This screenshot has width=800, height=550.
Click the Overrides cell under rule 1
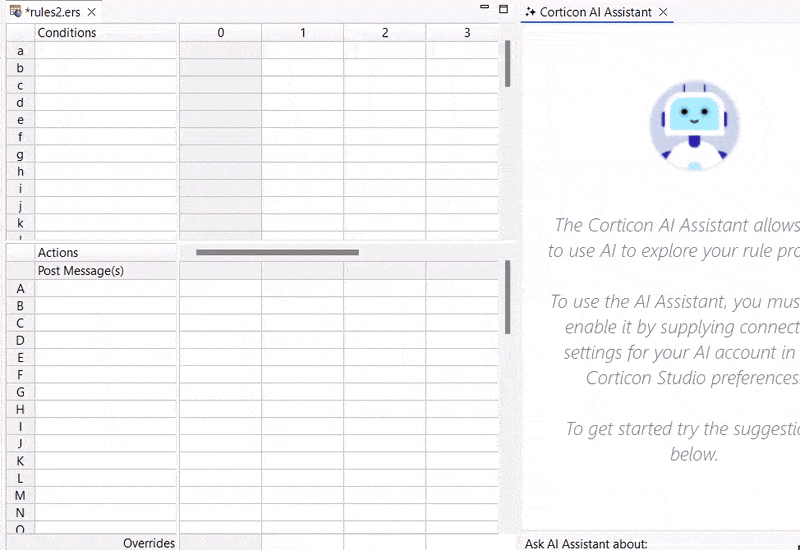(x=303, y=543)
